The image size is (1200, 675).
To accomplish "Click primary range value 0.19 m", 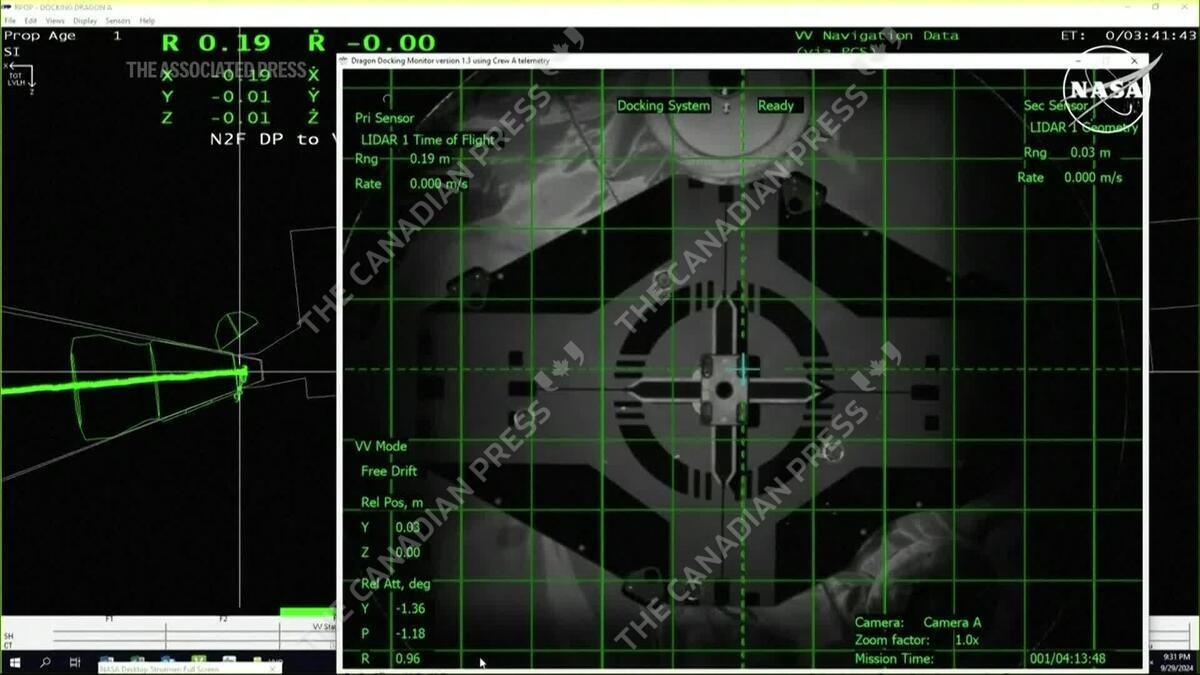I will pos(430,159).
